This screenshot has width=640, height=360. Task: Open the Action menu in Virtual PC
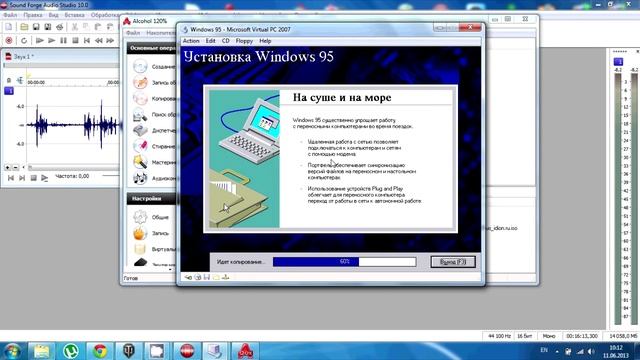point(191,41)
